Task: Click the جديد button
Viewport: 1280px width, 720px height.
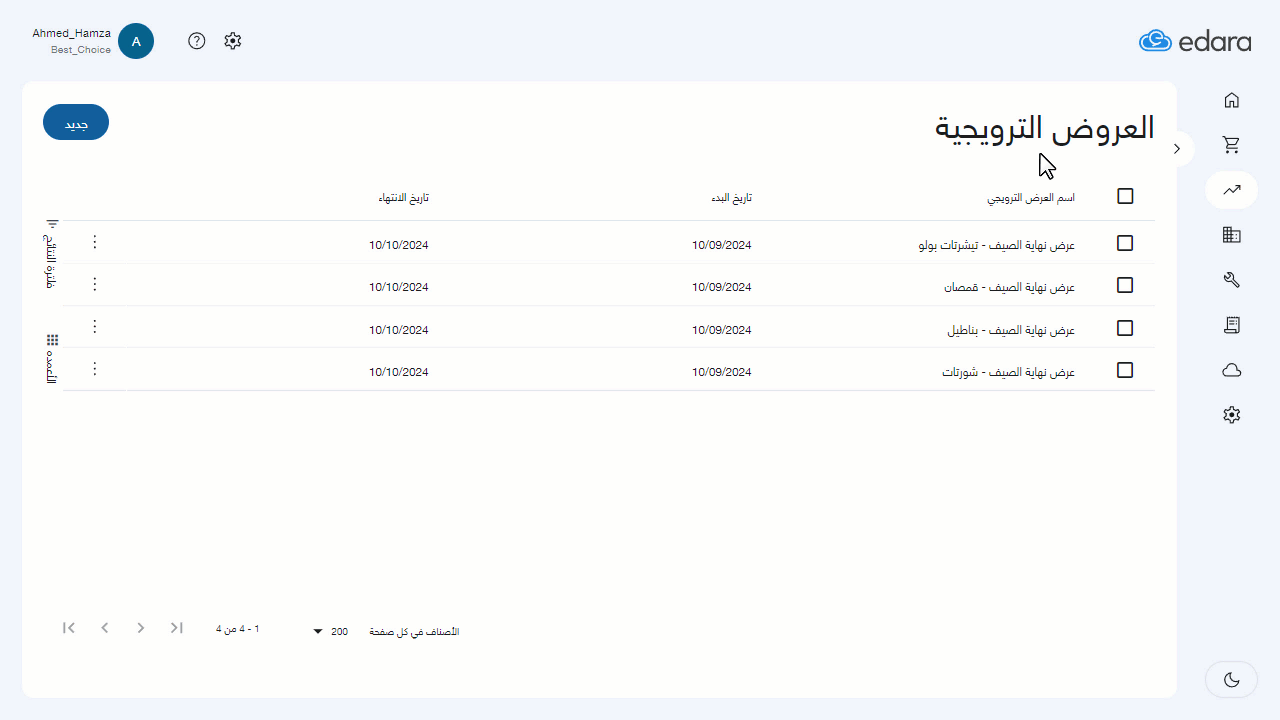Action: click(x=76, y=122)
